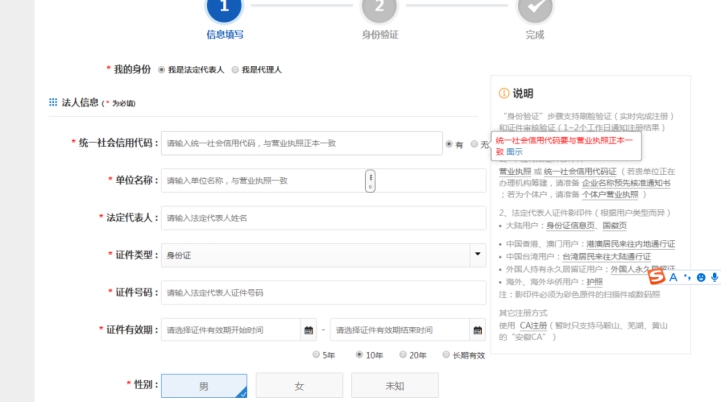Click the letter A icon in the IME toolbar
This screenshot has width=722, height=402.
tap(673, 277)
